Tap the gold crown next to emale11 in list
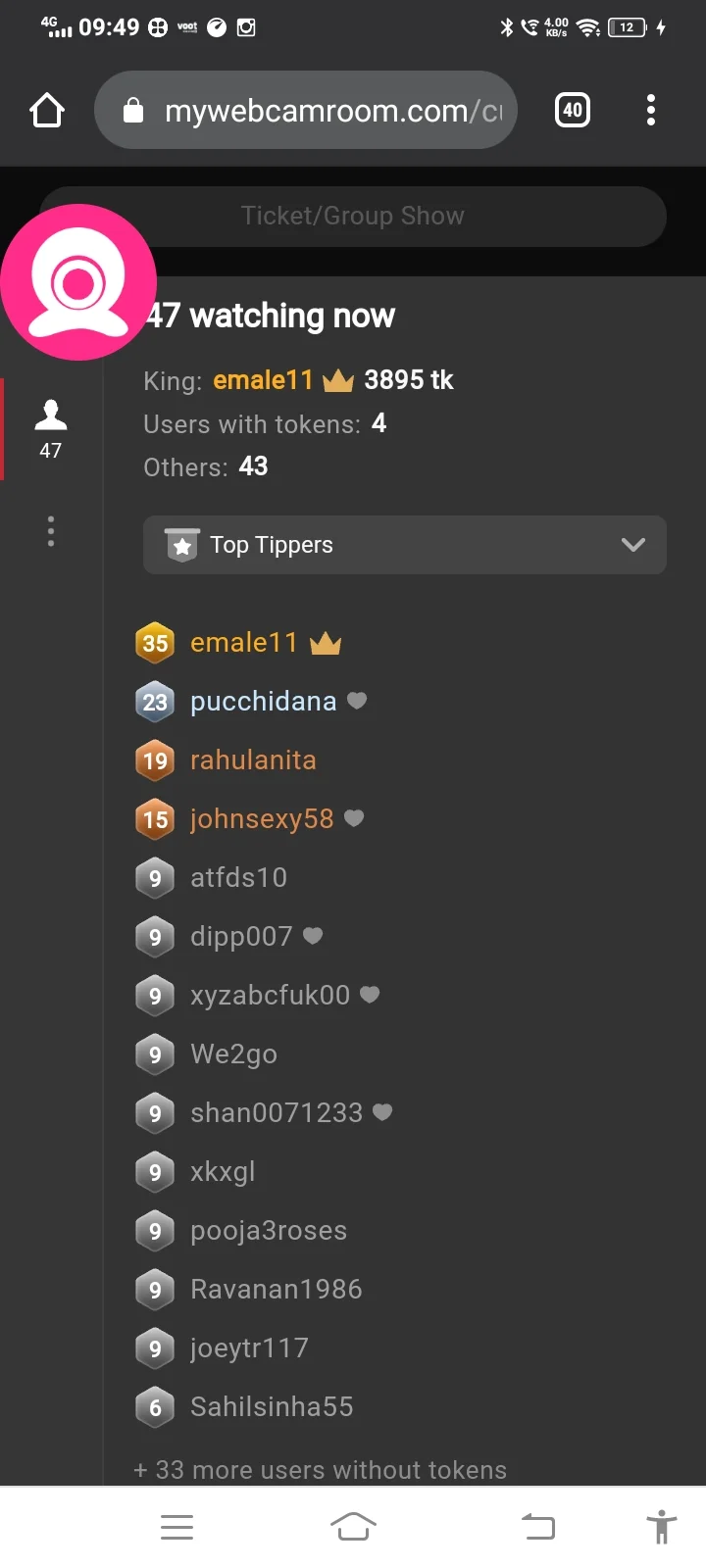 coord(326,643)
